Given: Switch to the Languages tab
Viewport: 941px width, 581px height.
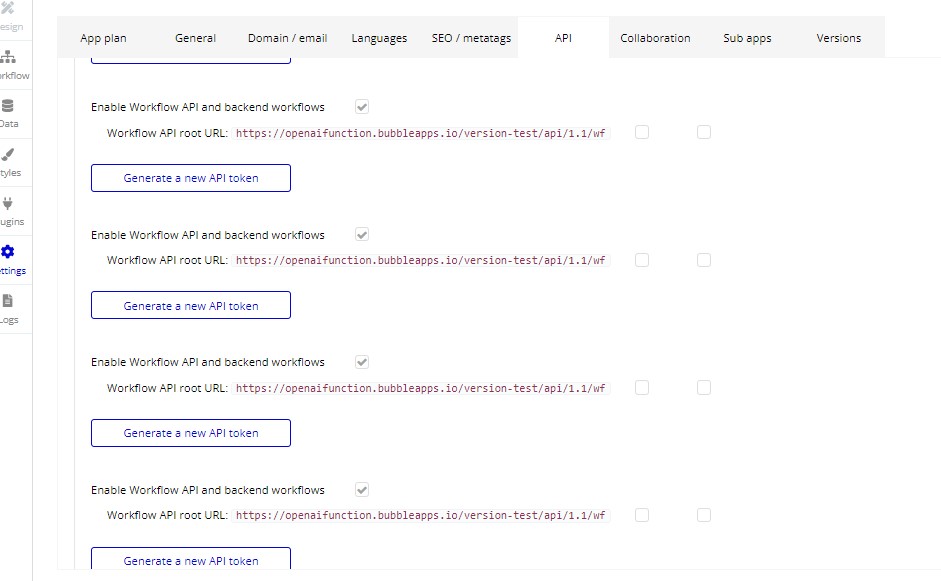Looking at the screenshot, I should point(379,38).
